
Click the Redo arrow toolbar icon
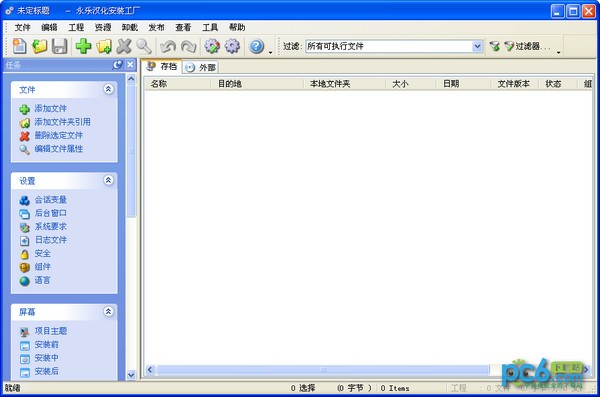[x=188, y=46]
